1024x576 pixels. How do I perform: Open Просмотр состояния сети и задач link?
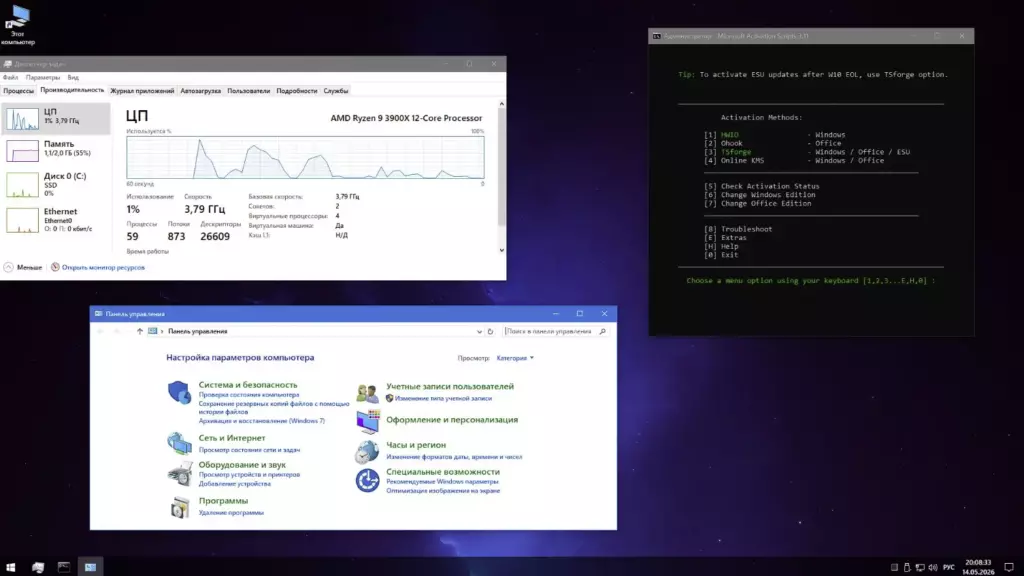pyautogui.click(x=249, y=450)
